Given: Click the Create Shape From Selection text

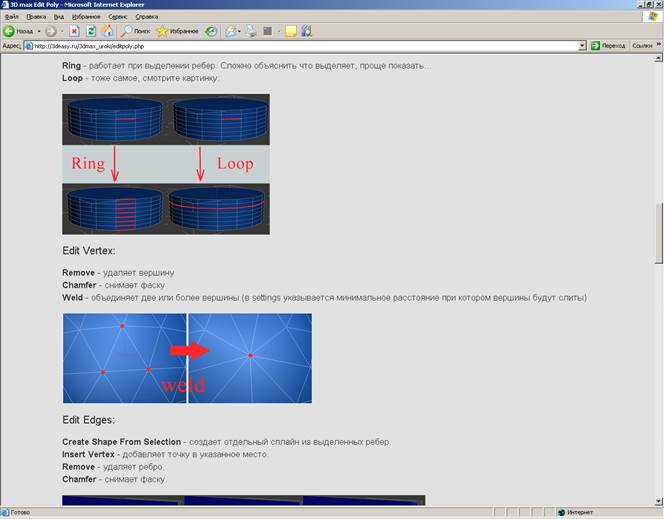Looking at the screenshot, I should click(122, 442).
